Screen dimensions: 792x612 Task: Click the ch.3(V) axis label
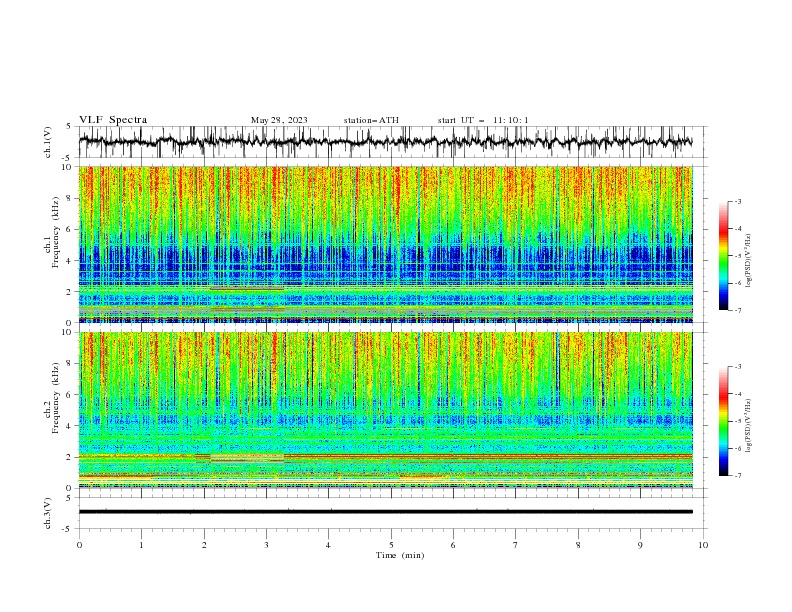pos(48,513)
